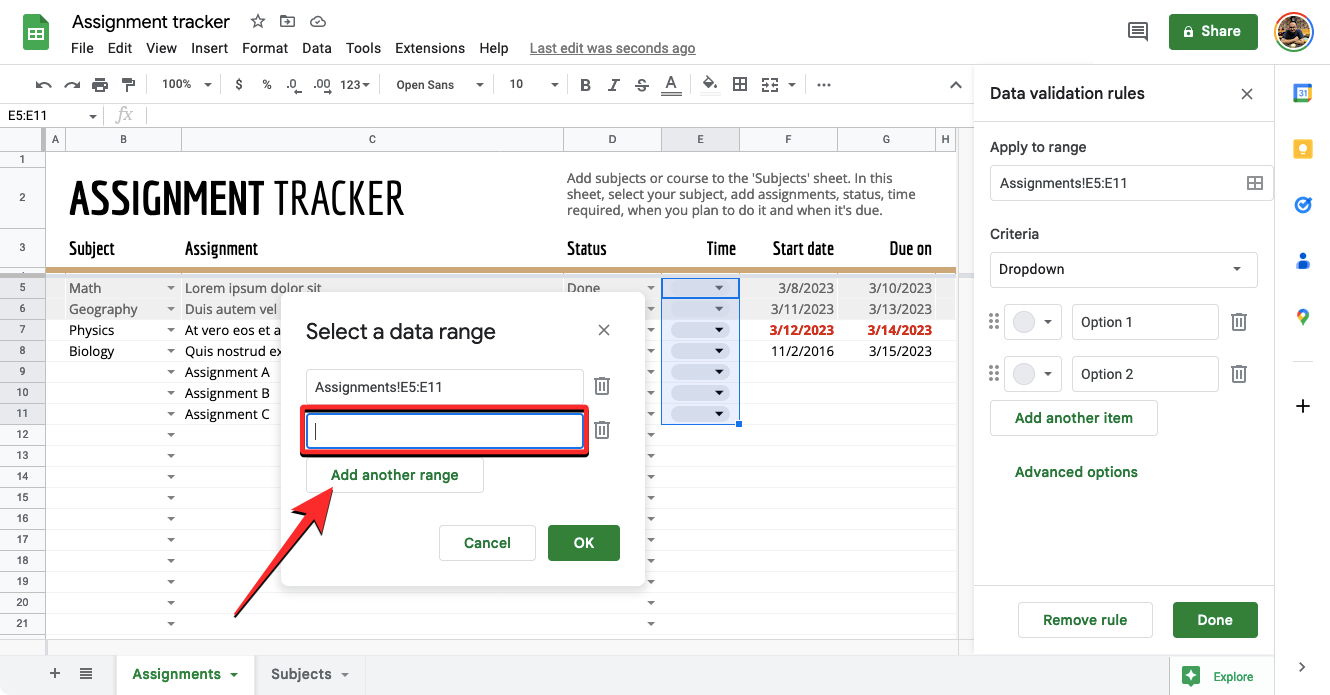Open the fill color picker

point(710,85)
